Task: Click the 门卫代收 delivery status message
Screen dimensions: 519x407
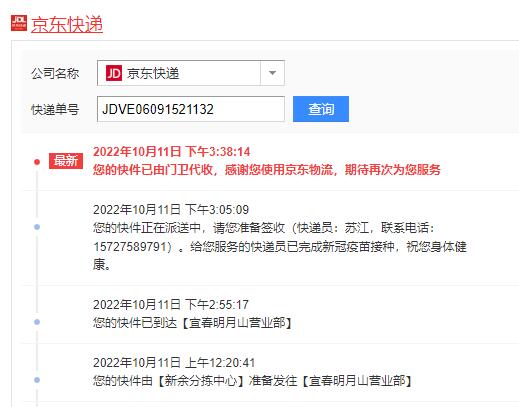Action: coord(267,170)
